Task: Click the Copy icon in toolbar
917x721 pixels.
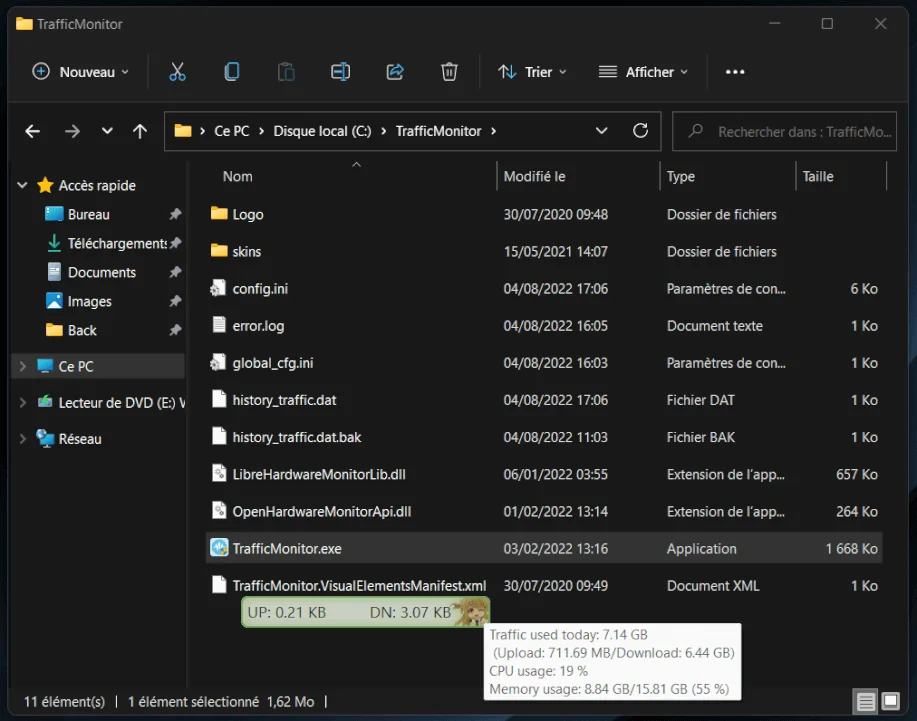Action: point(232,72)
